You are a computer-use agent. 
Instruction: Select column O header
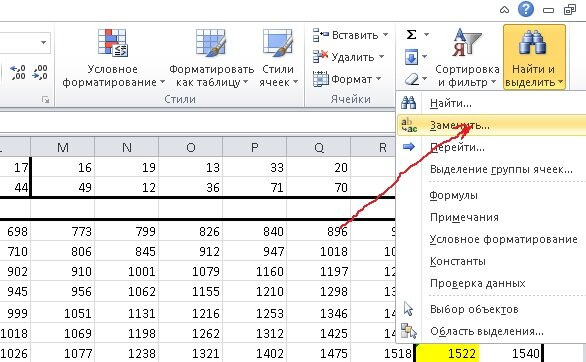pos(191,148)
